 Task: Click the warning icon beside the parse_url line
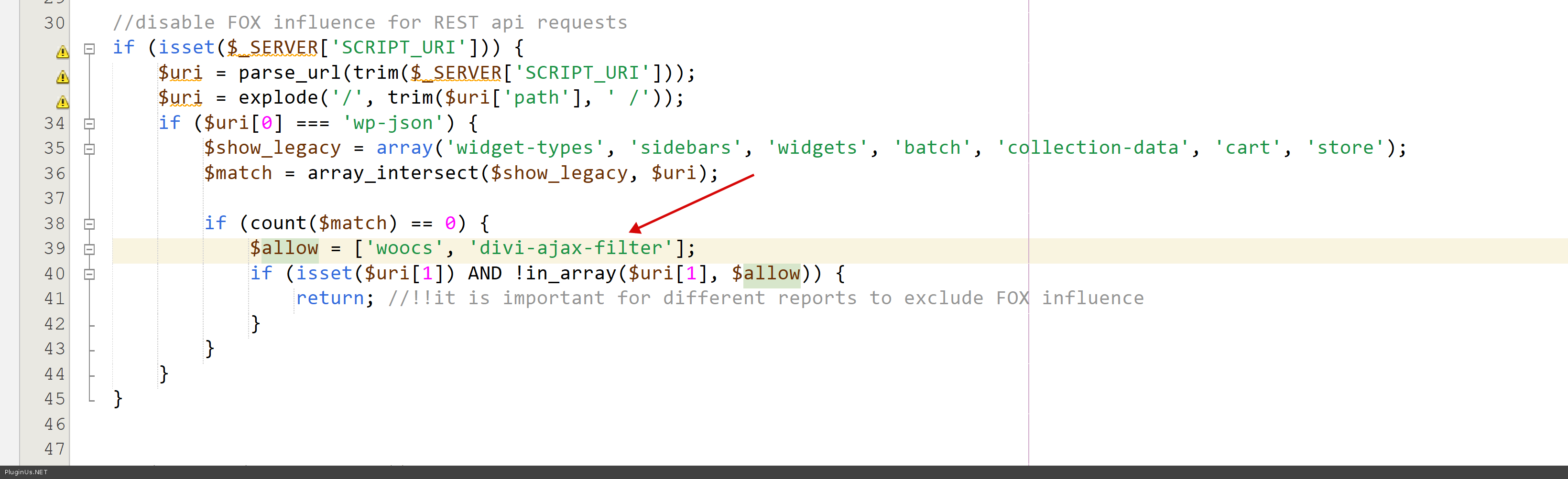point(62,76)
